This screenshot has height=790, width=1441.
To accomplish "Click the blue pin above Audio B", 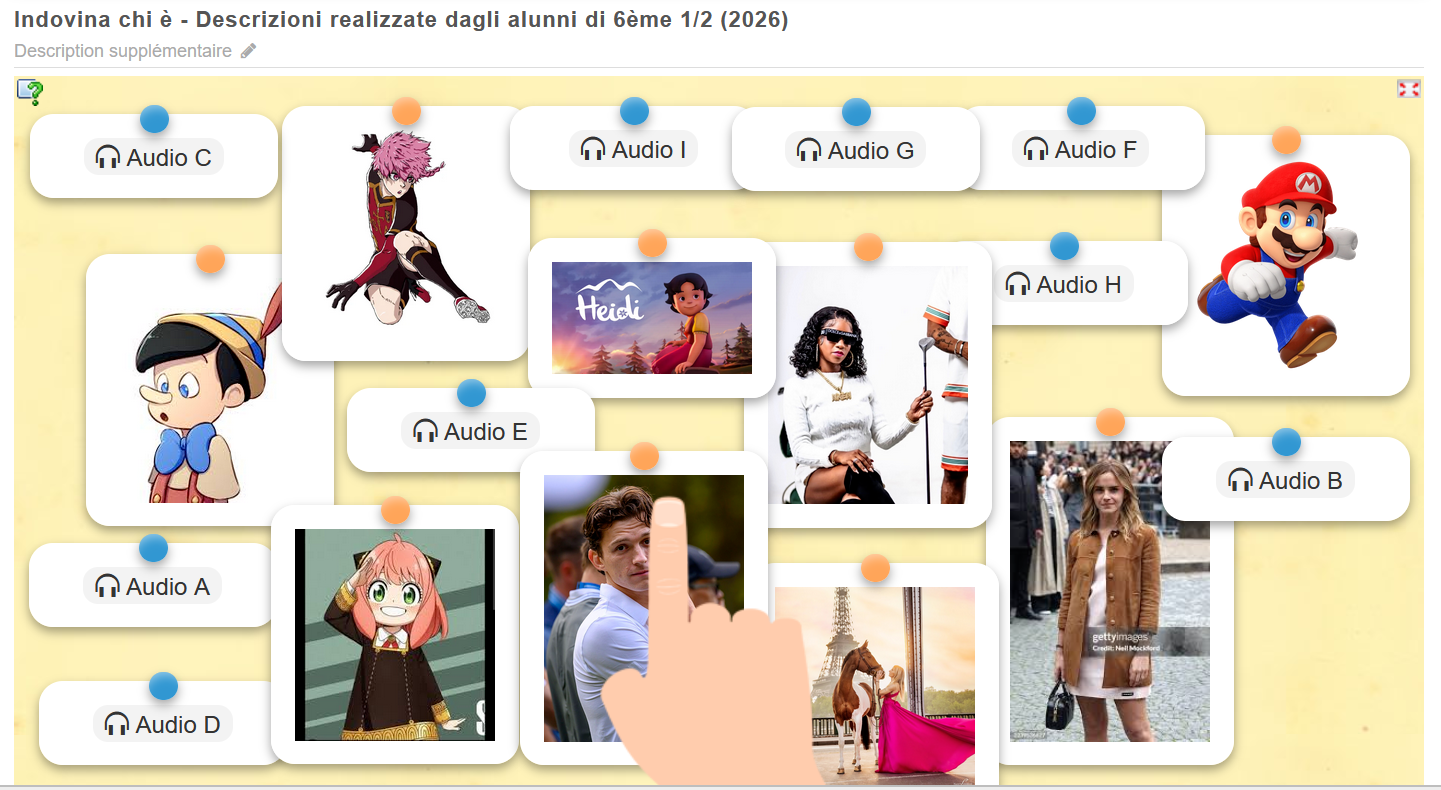I will (1286, 442).
